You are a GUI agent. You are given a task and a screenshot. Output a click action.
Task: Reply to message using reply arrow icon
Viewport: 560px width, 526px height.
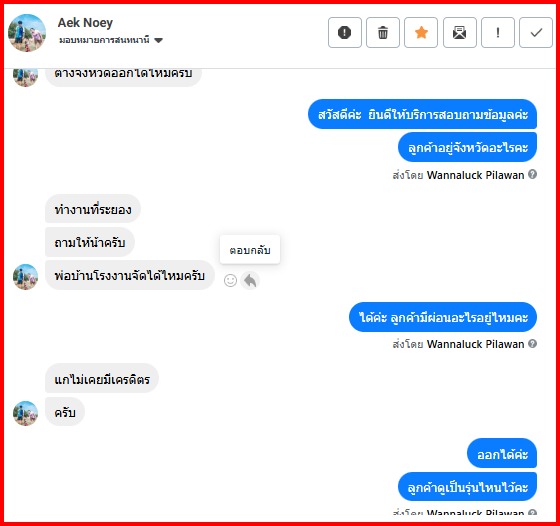pyautogui.click(x=250, y=281)
